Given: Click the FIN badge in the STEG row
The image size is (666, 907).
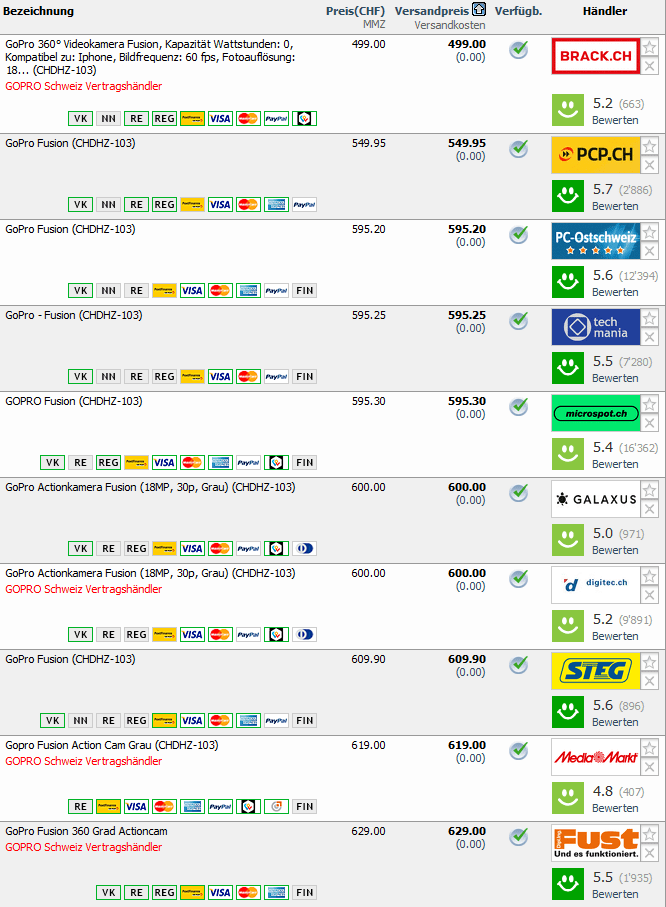Looking at the screenshot, I should pos(304,720).
